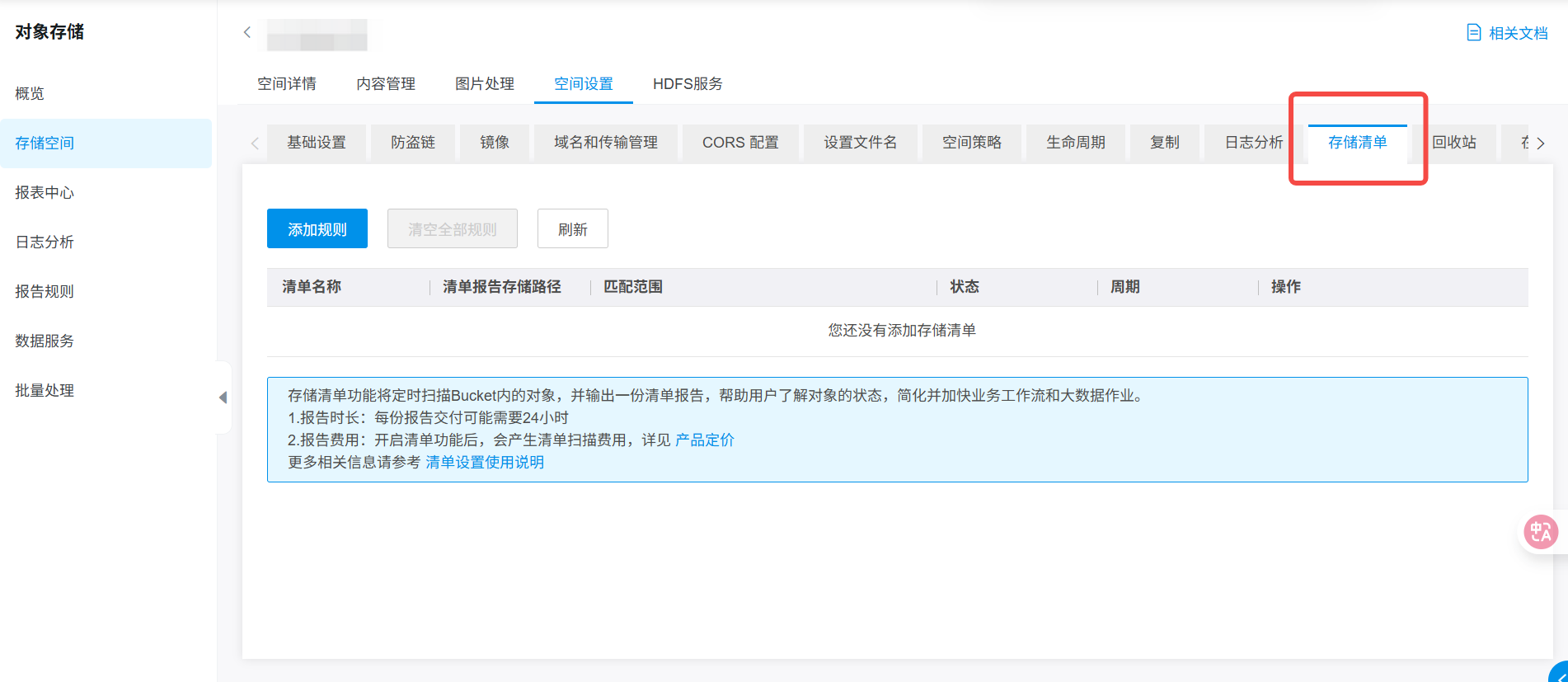1568x682 pixels.
Task: Go to 概览 in the sidebar
Action: click(30, 94)
